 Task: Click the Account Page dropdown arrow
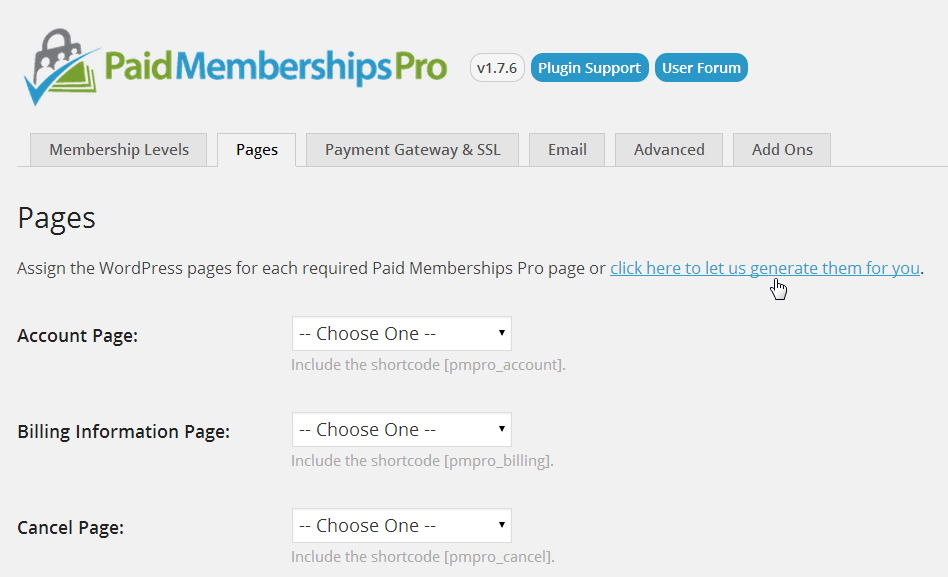[502, 333]
